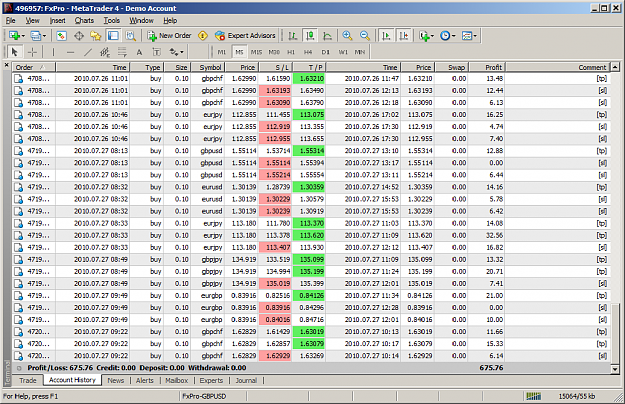Image resolution: width=625 pixels, height=404 pixels.
Task: Switch to the Experts tab
Action: (x=211, y=380)
